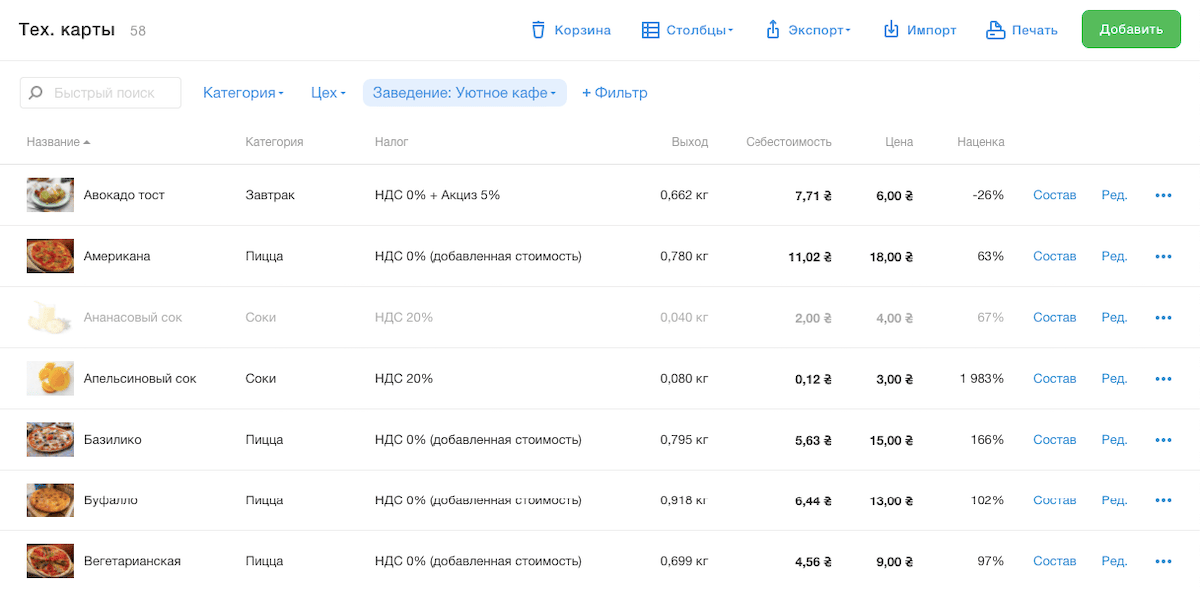This screenshot has width=1200, height=590.
Task: Expand the Столбцы columns dropdown
Action: 687,30
